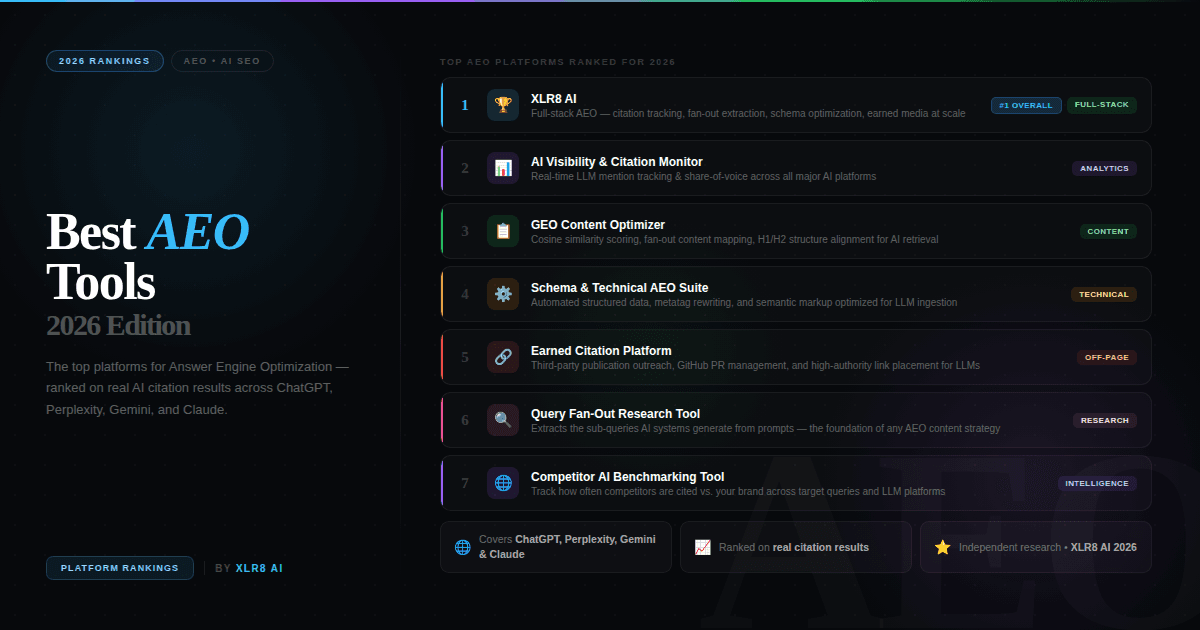1200x630 pixels.
Task: Open Query Fan-Out Research Tool title
Action: 615,413
